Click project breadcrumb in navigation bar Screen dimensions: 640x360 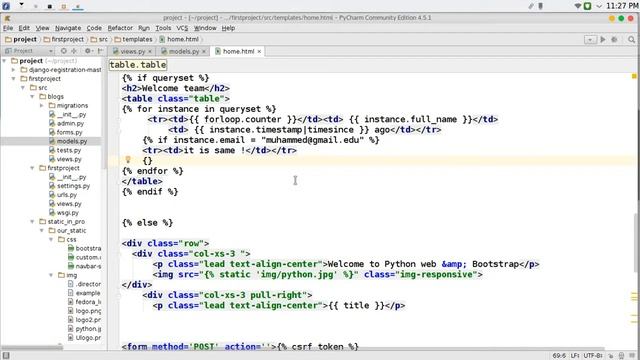[21, 40]
